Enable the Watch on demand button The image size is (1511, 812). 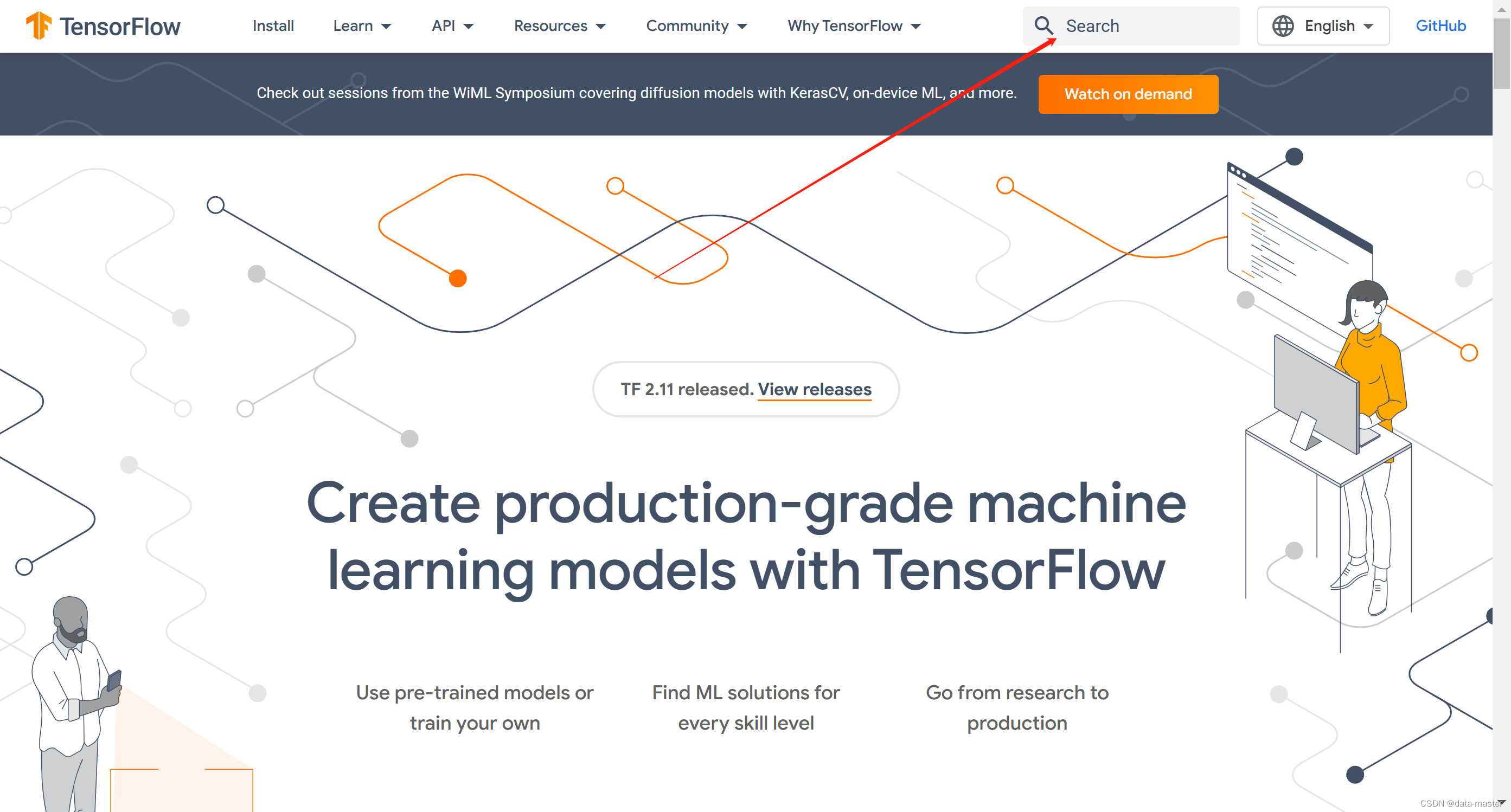(x=1128, y=94)
